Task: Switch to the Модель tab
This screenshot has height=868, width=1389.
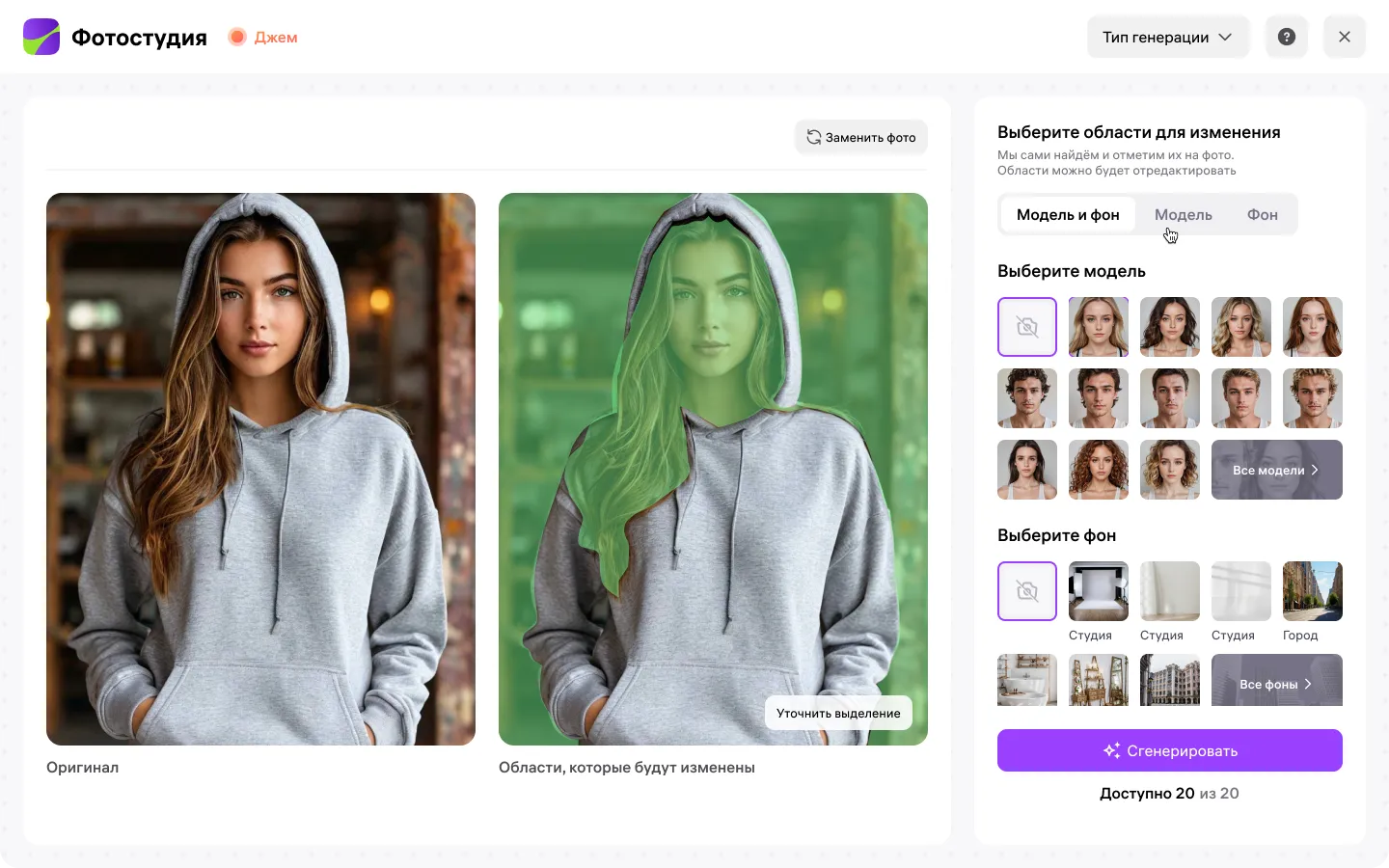Action: (x=1183, y=214)
